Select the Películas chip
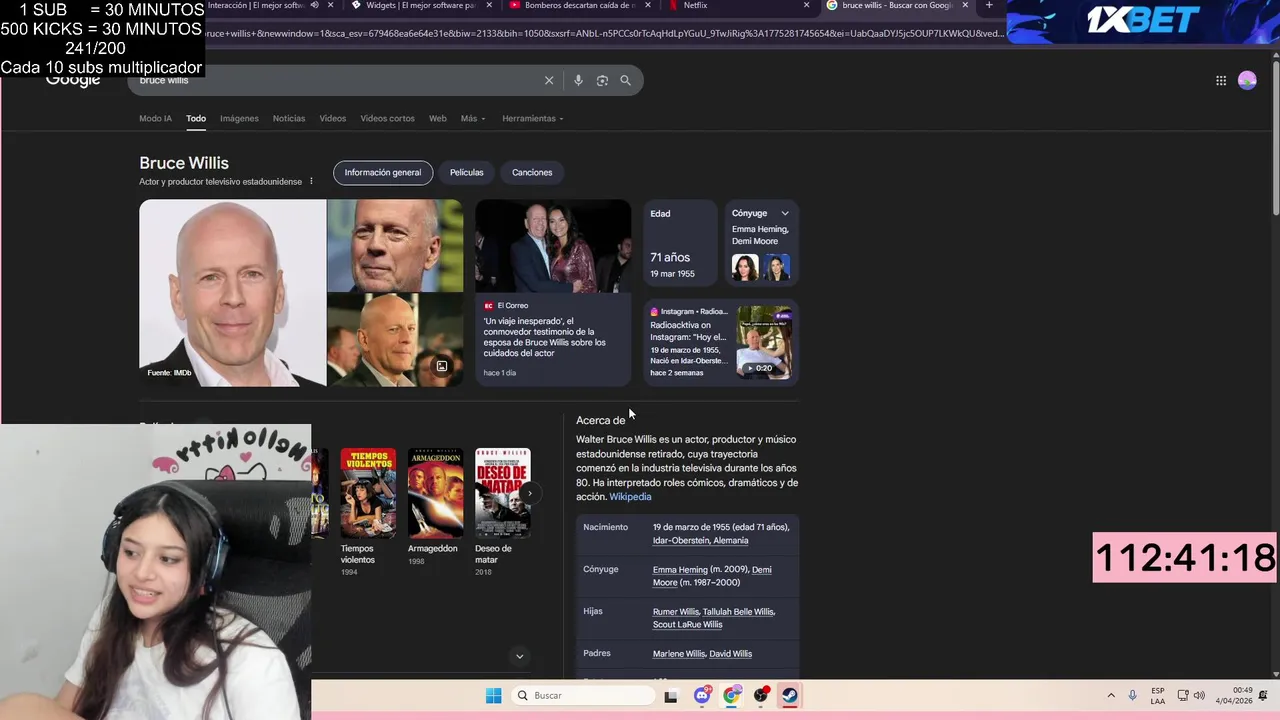1280x720 pixels. (466, 172)
